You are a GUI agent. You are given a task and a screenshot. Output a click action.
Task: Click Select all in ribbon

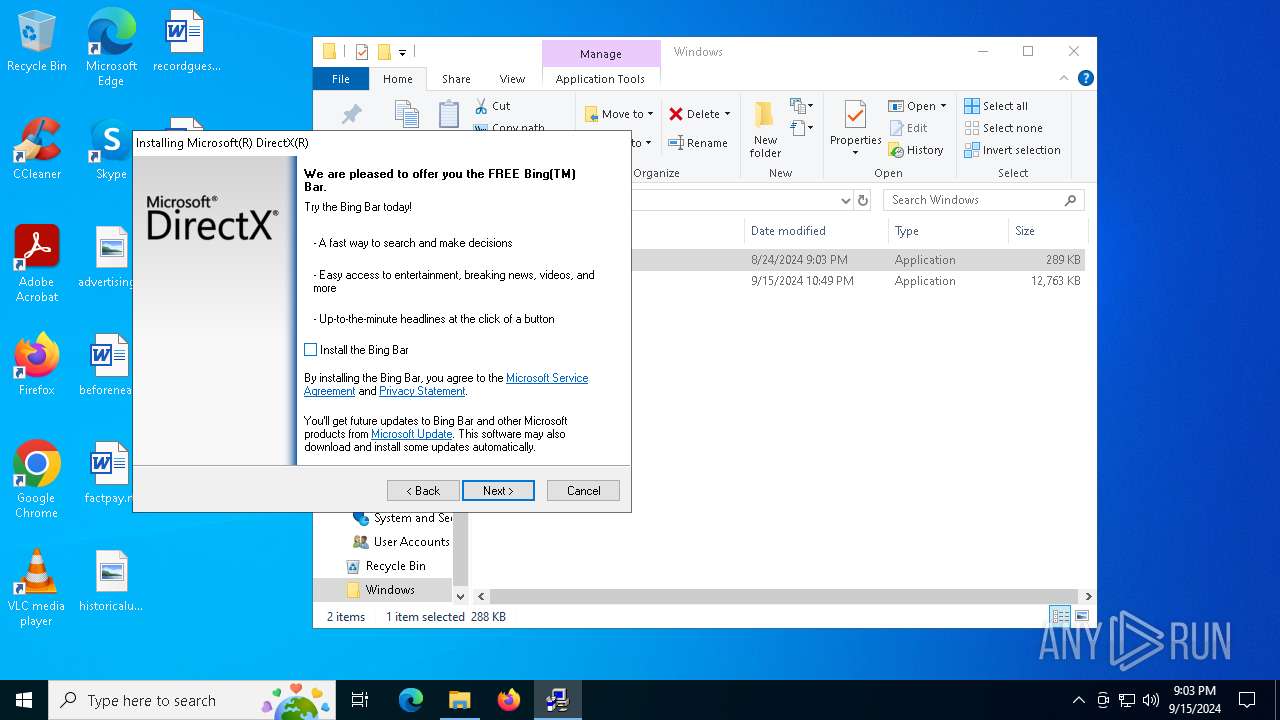pyautogui.click(x=996, y=106)
